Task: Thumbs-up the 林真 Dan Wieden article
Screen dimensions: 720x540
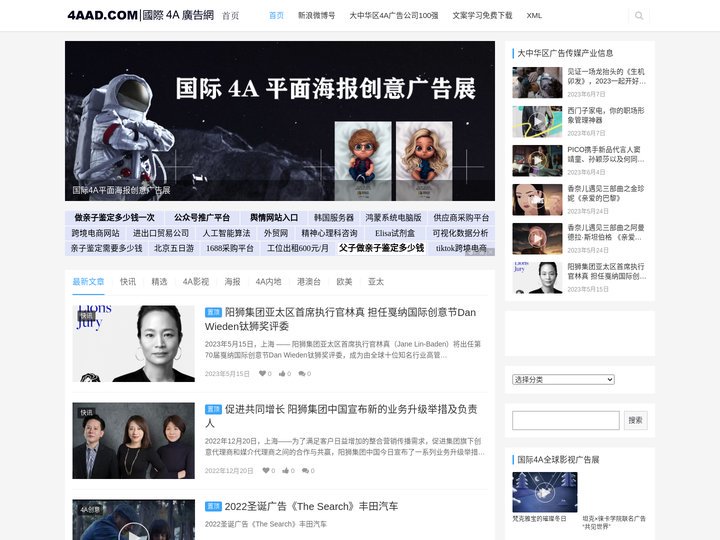Action: [x=282, y=373]
